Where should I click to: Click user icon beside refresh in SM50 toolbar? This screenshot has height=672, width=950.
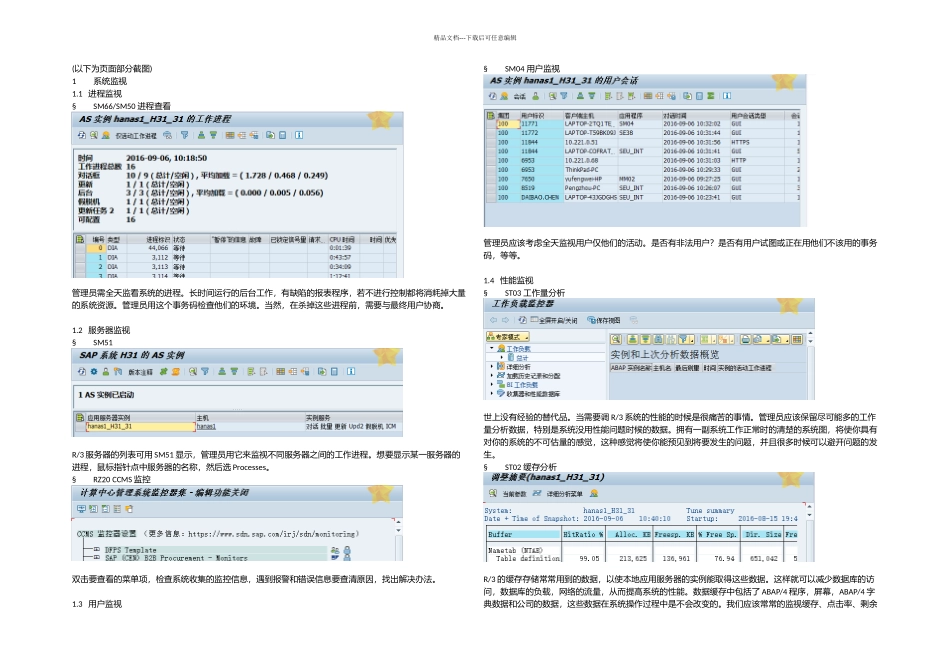[106, 135]
